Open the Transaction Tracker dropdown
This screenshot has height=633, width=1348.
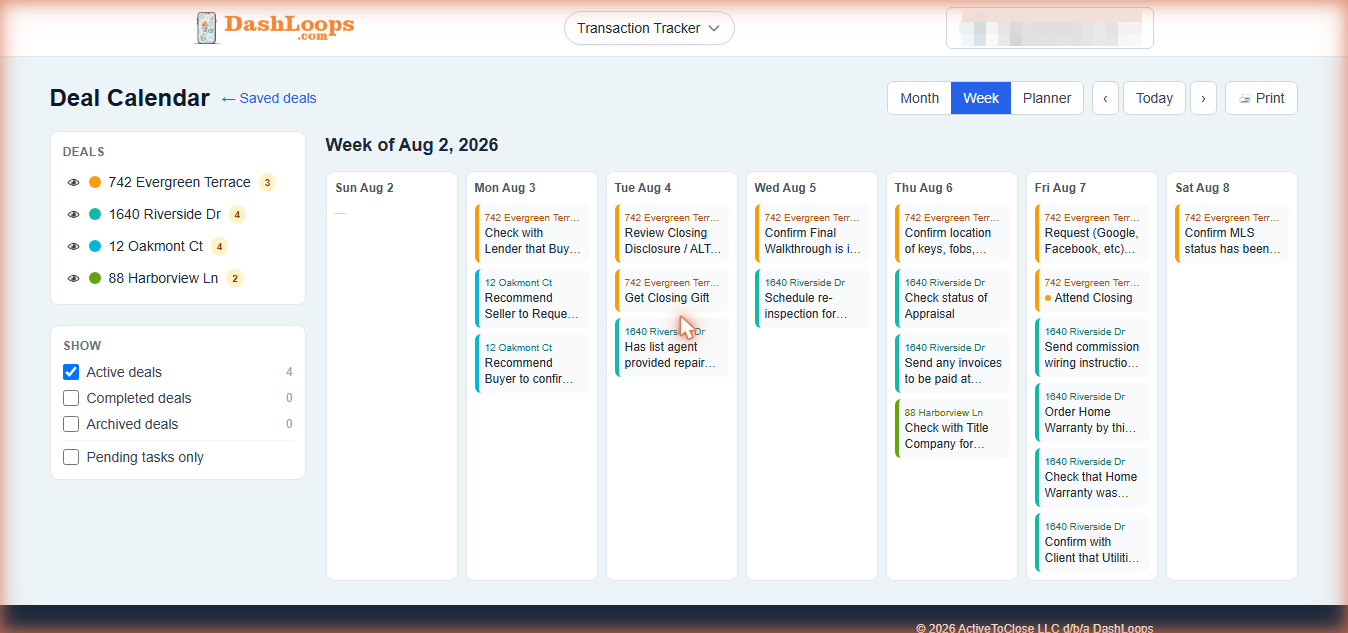coord(649,28)
